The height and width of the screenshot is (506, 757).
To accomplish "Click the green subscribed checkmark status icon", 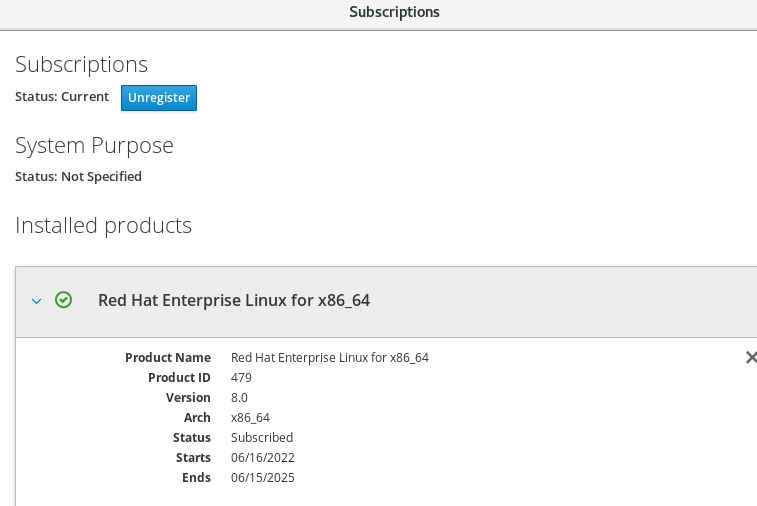I will point(63,300).
